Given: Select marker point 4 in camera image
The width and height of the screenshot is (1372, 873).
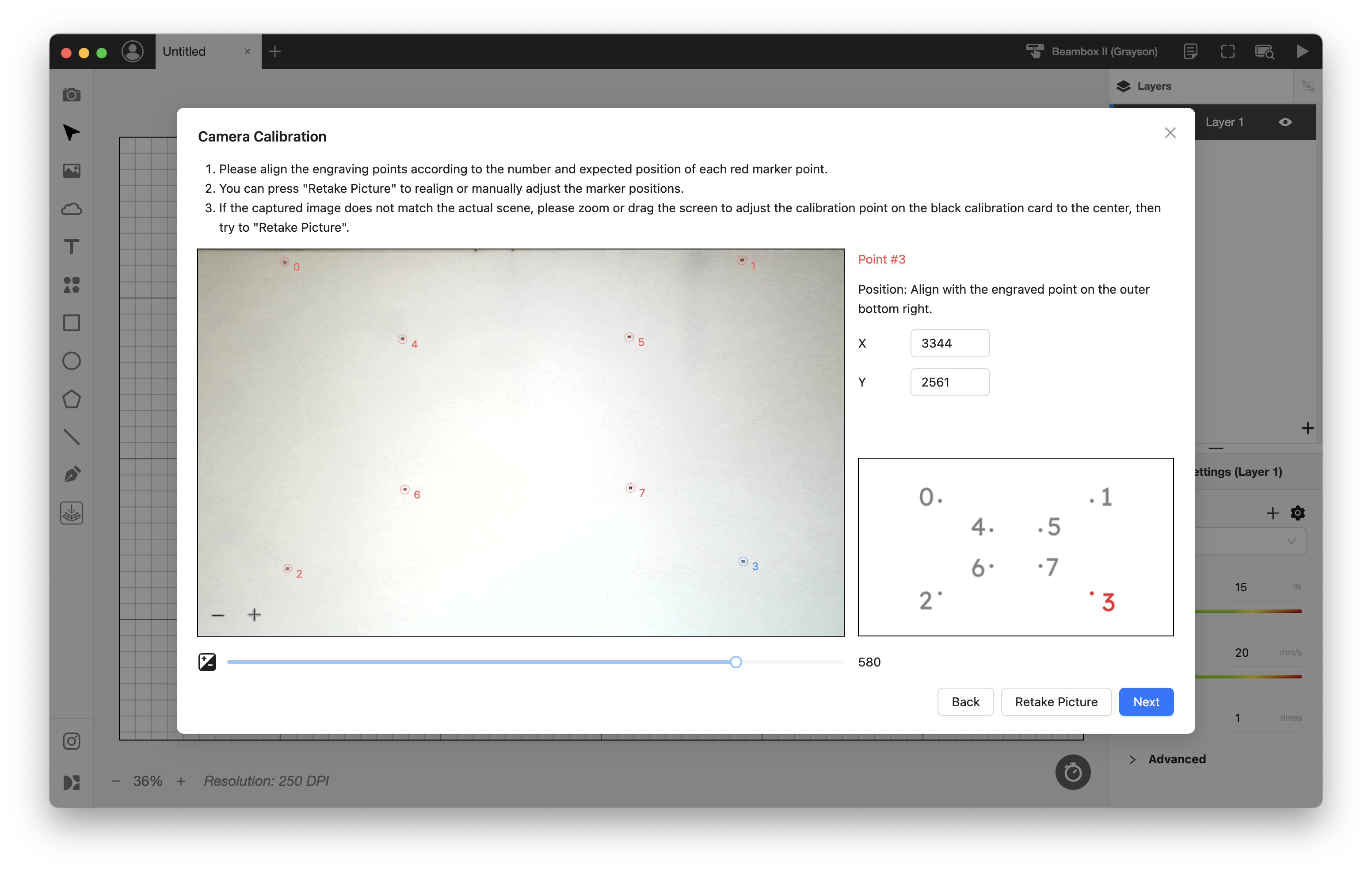Looking at the screenshot, I should (402, 339).
